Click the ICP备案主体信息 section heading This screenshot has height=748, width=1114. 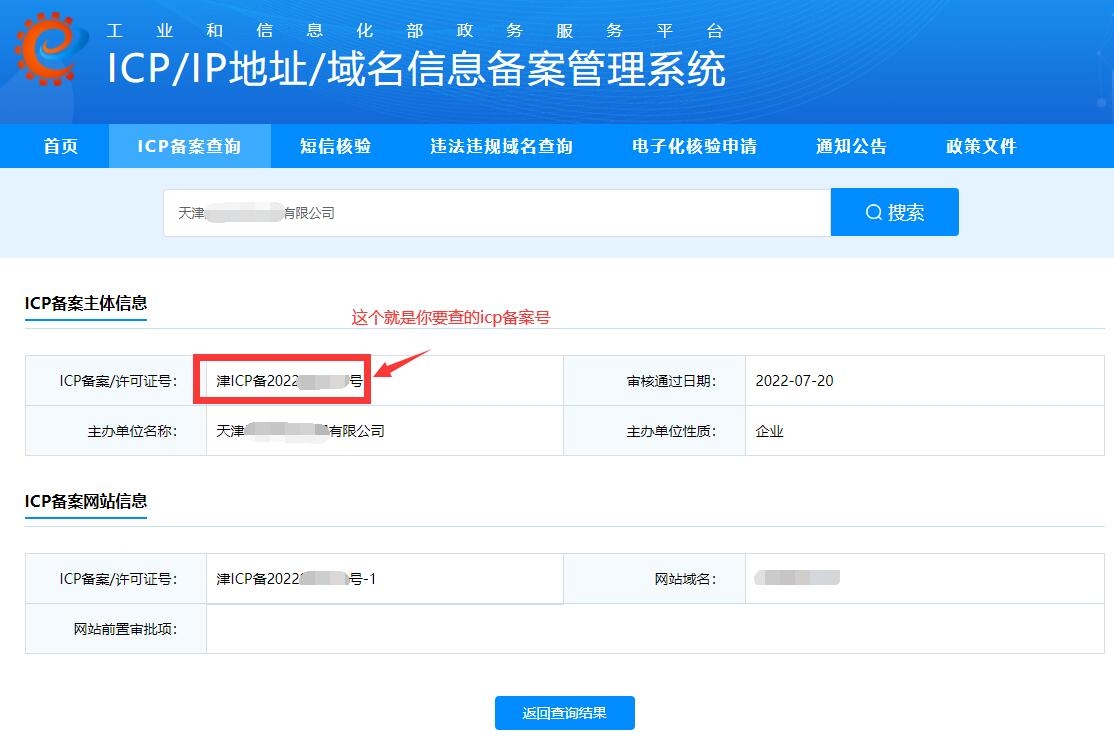85,304
